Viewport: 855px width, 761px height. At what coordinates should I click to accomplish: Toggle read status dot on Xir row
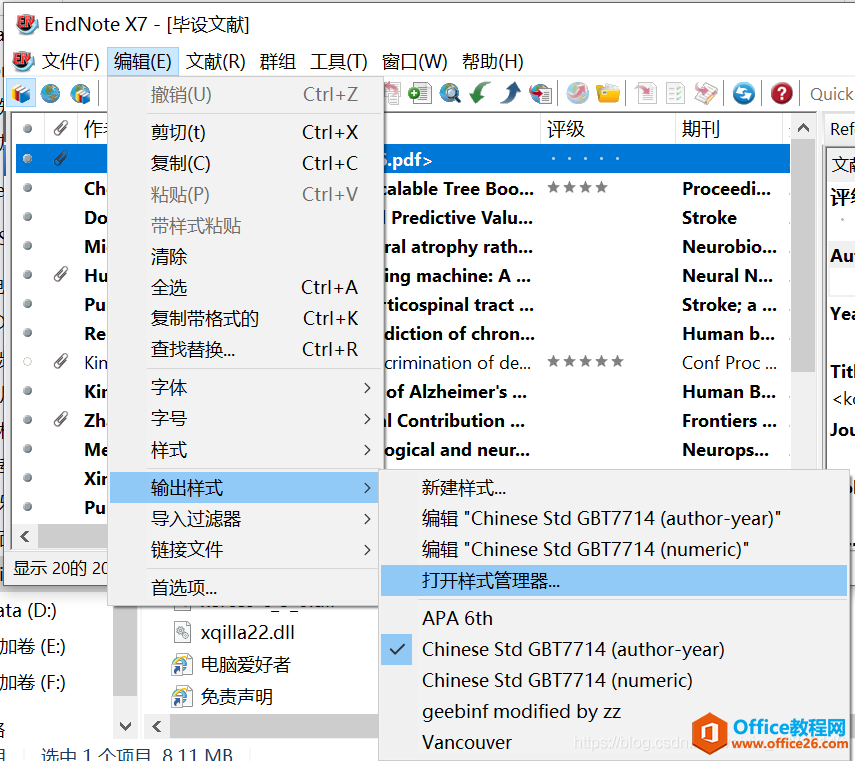[x=27, y=478]
